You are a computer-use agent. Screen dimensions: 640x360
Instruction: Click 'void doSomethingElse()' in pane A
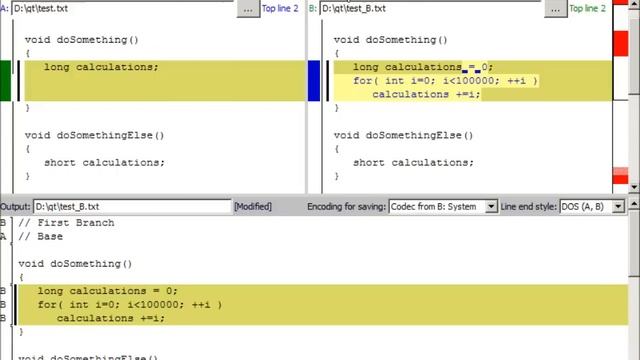pyautogui.click(x=94, y=136)
